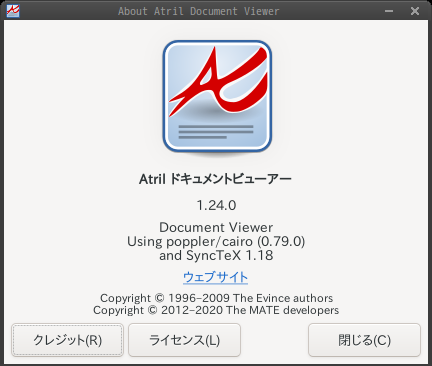Click the 閉じる(C) close button
Image resolution: width=432 pixels, height=366 pixels.
pos(364,340)
